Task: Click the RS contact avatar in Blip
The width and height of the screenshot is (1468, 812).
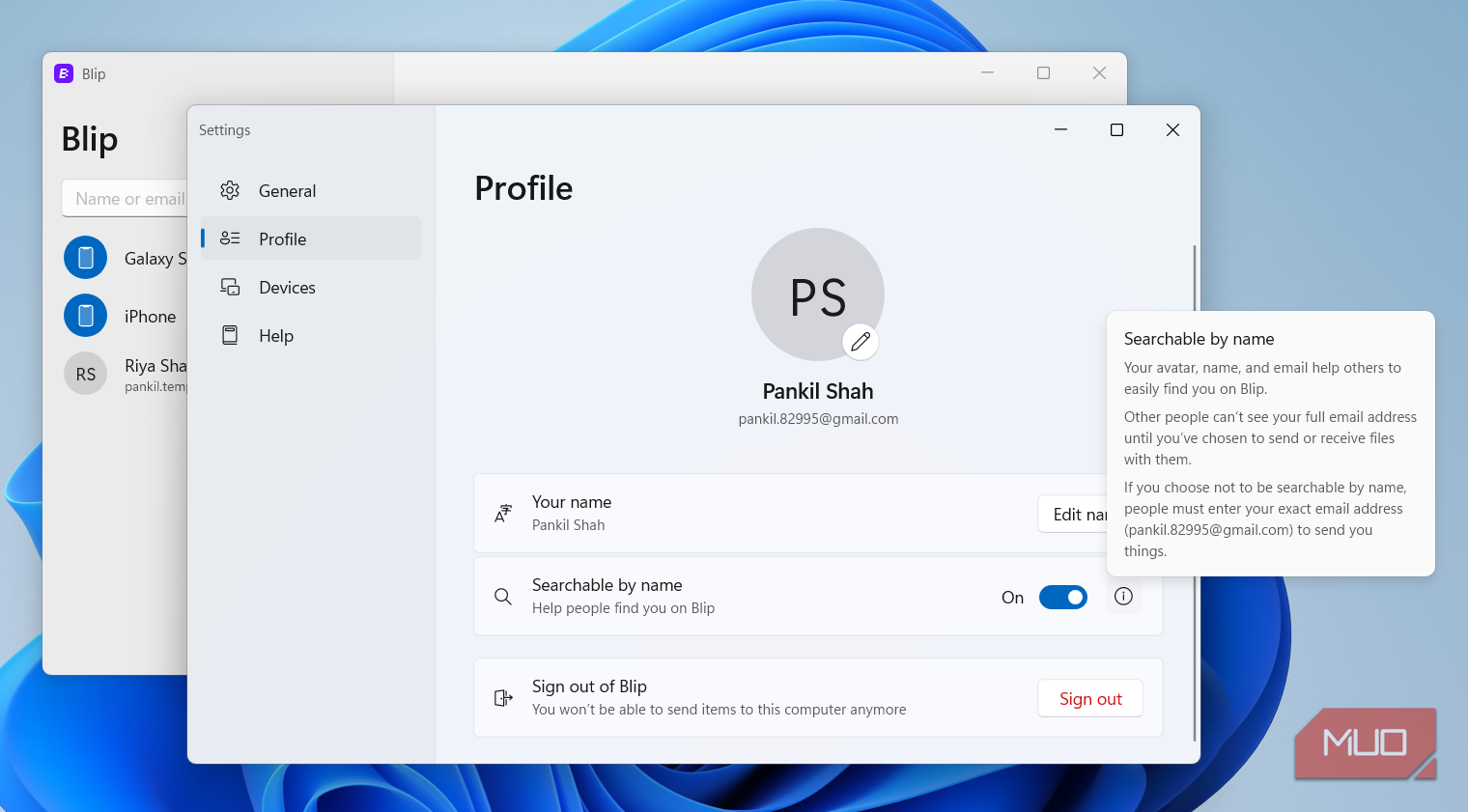Action: pyautogui.click(x=85, y=374)
